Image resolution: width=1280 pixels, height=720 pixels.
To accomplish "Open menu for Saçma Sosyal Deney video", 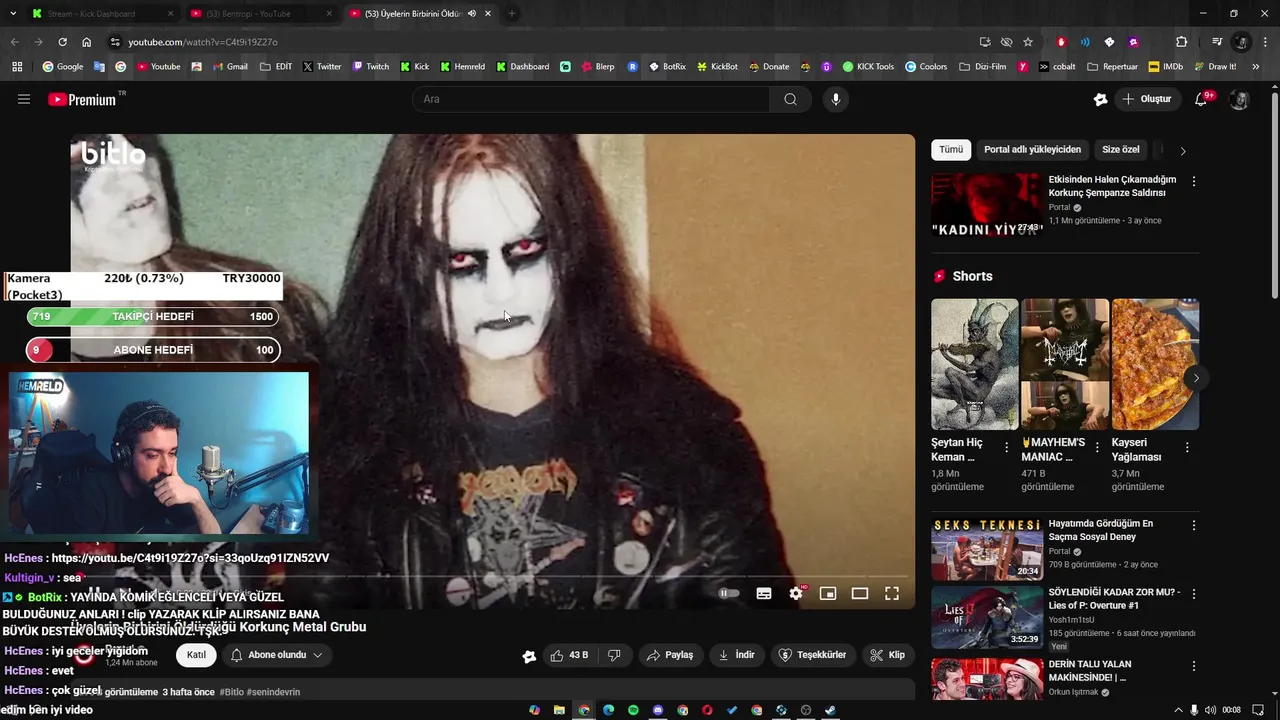I will [1194, 525].
